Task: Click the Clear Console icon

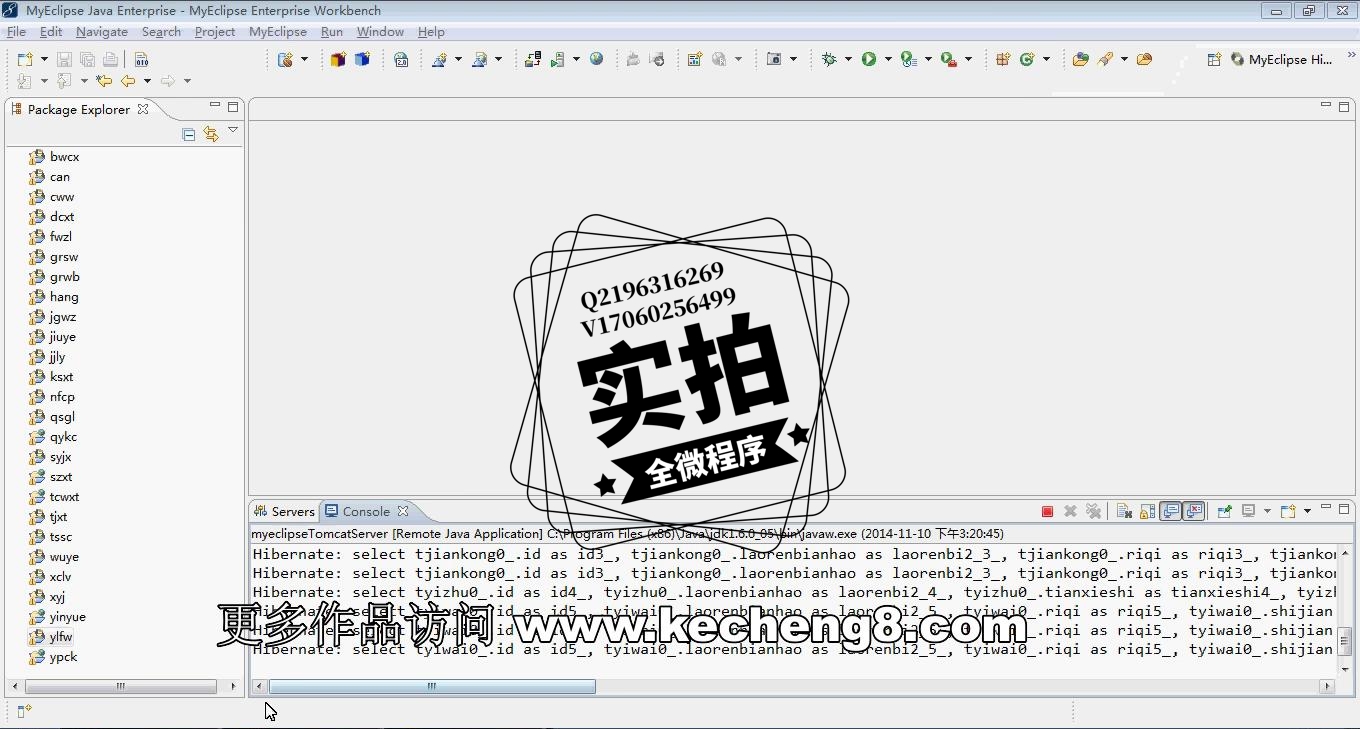Action: tap(1124, 511)
